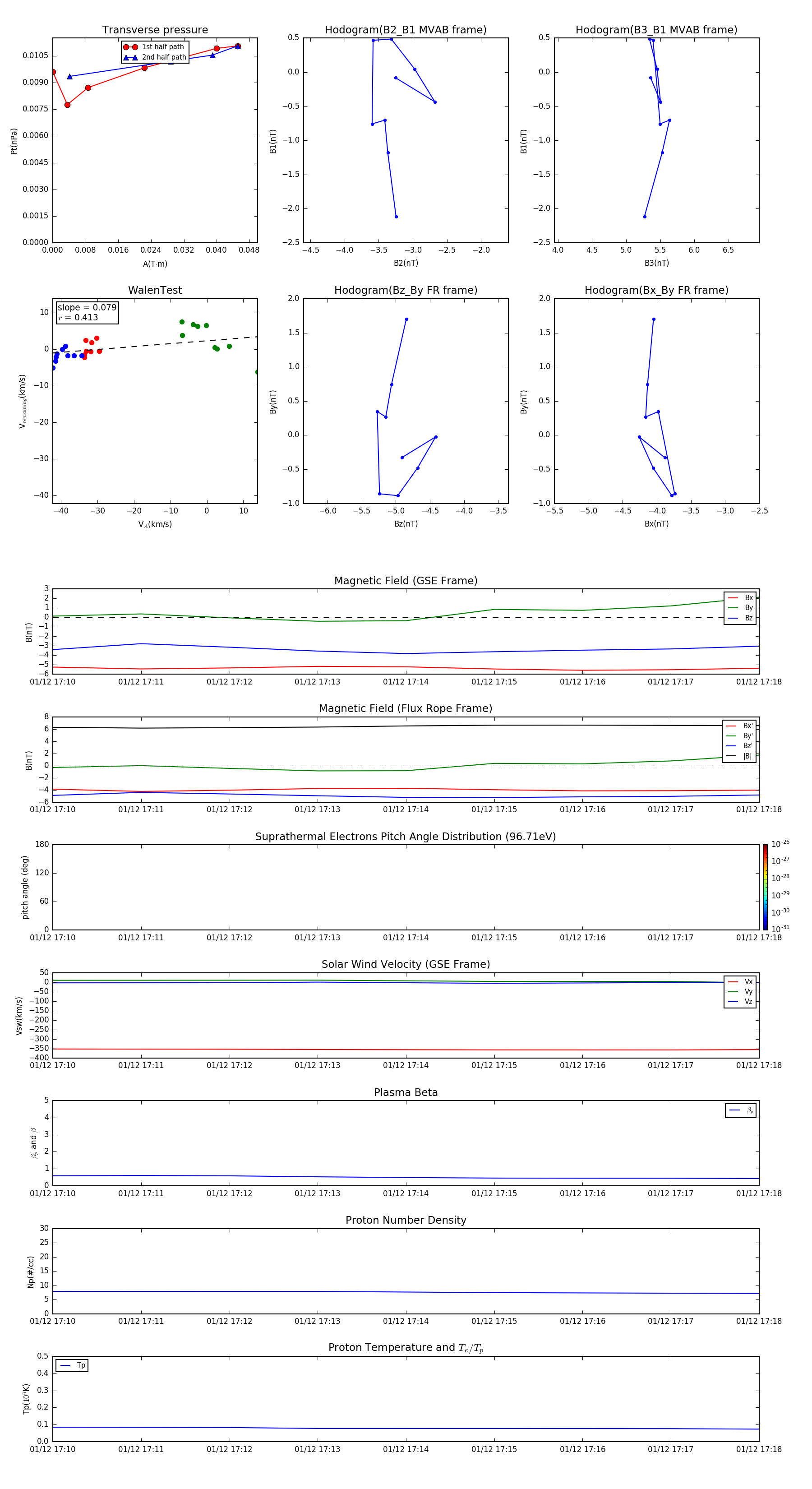Click the '2nd half path' legend entry
This screenshot has width=812, height=1489.
coord(155,57)
